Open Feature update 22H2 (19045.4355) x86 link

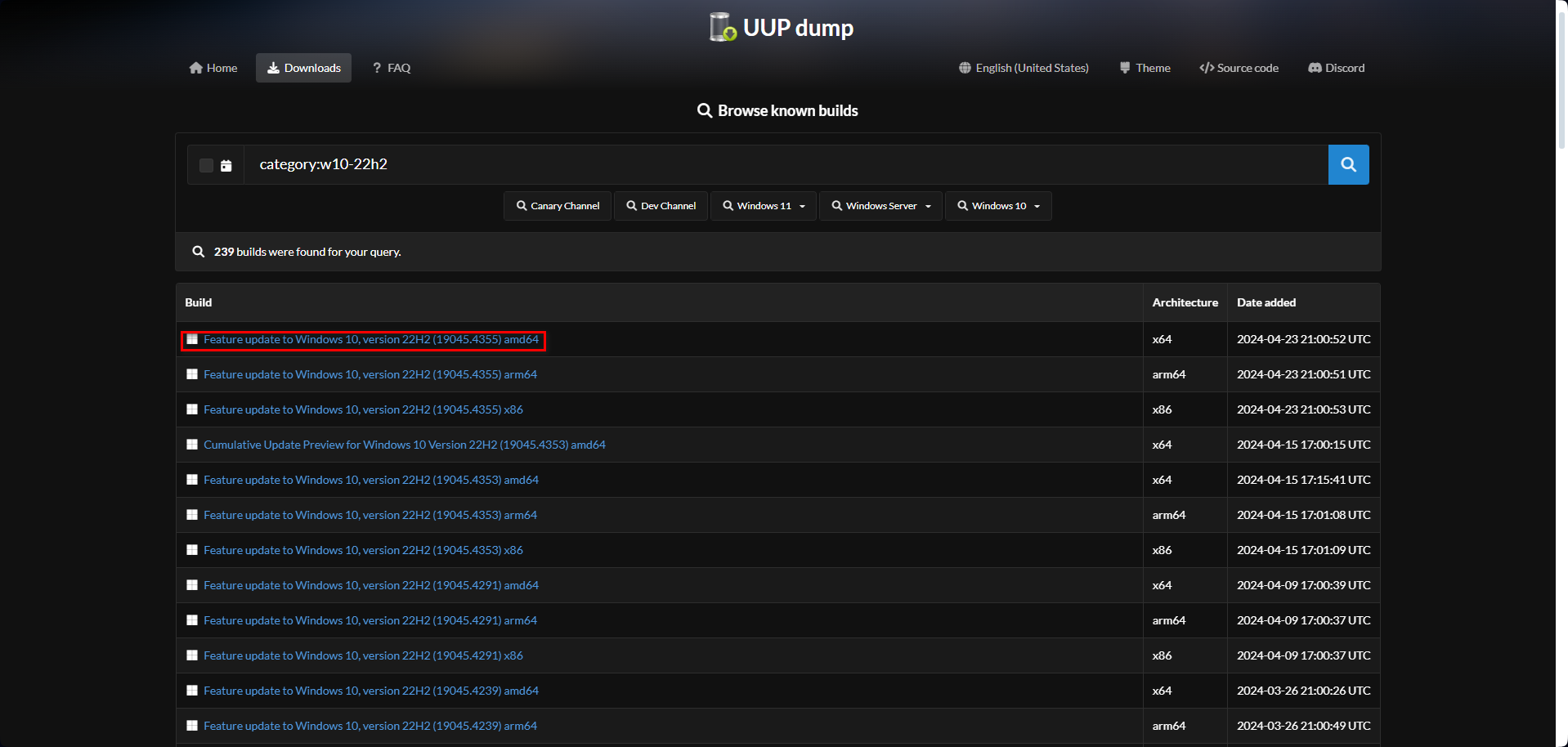click(363, 409)
